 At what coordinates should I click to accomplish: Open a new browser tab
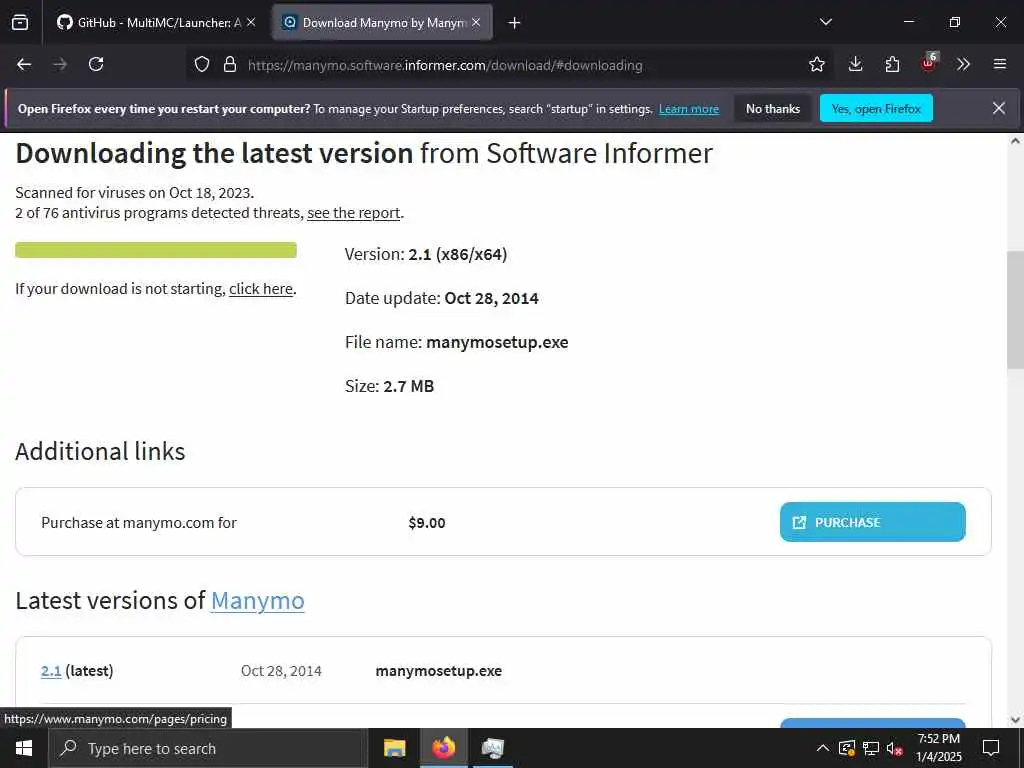click(515, 23)
